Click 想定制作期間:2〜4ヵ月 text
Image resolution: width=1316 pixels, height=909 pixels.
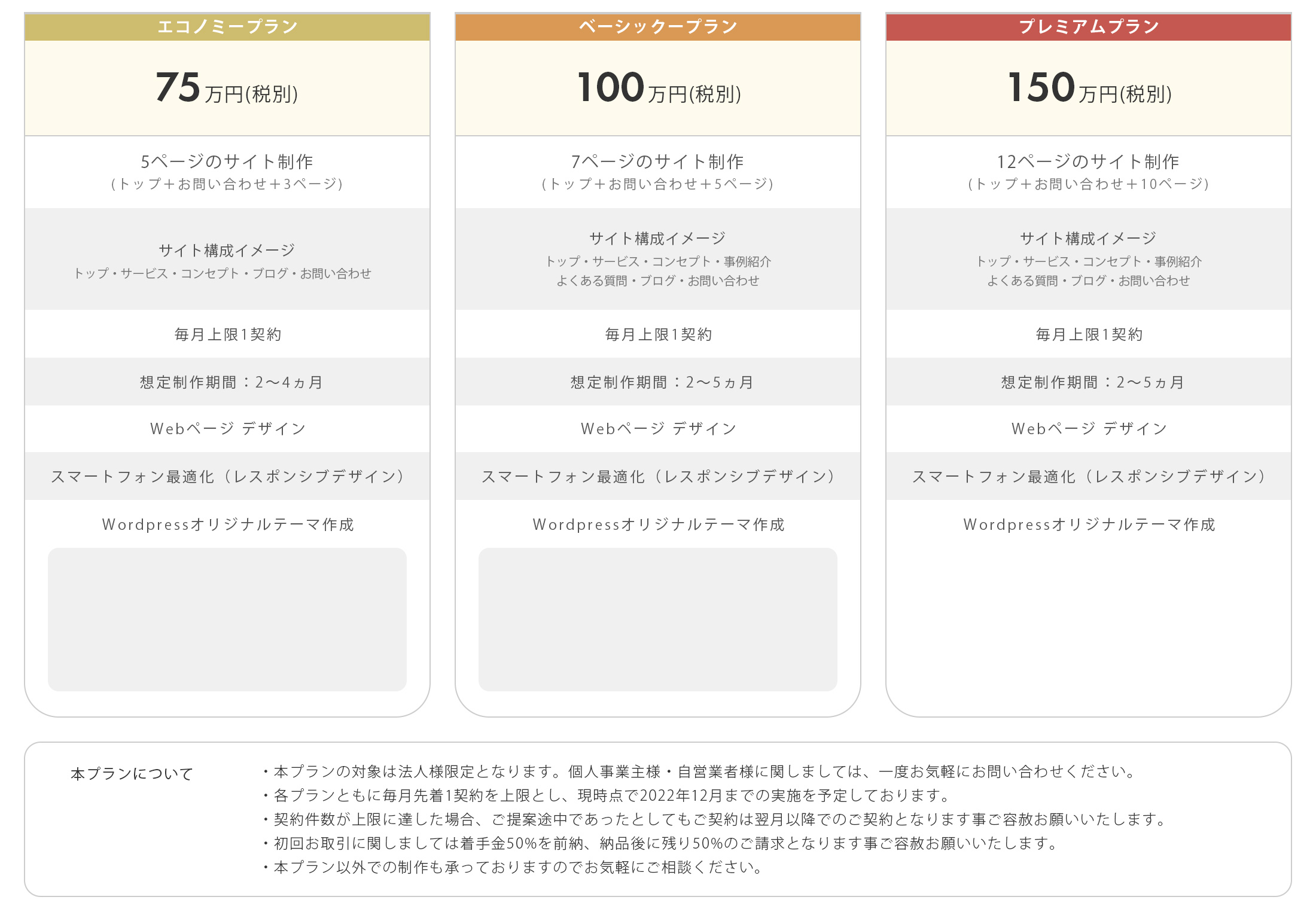[x=231, y=382]
